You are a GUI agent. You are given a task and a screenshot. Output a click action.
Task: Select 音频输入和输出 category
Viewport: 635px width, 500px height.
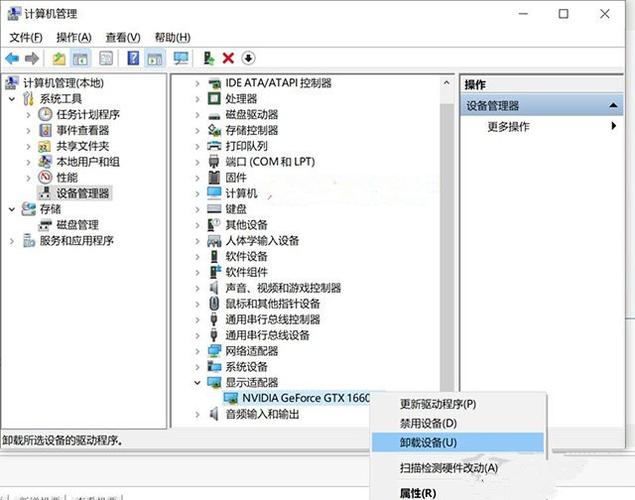pyautogui.click(x=262, y=415)
